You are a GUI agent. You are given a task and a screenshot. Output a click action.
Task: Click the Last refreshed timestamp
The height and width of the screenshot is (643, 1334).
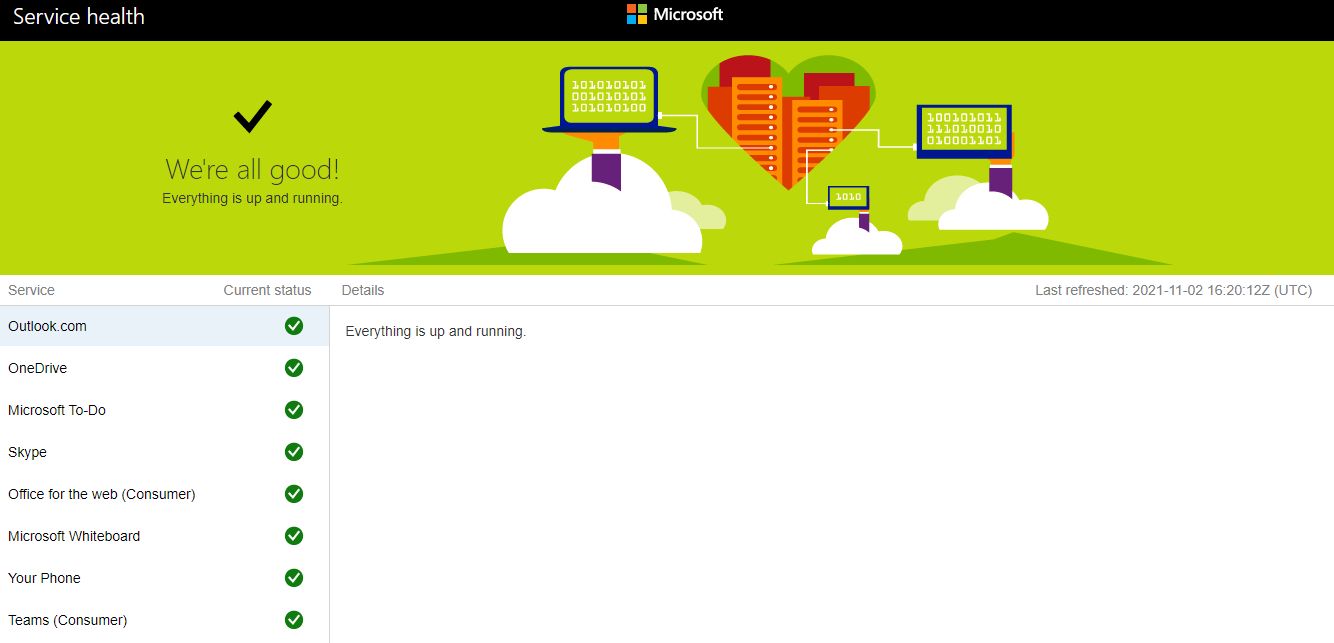1173,290
